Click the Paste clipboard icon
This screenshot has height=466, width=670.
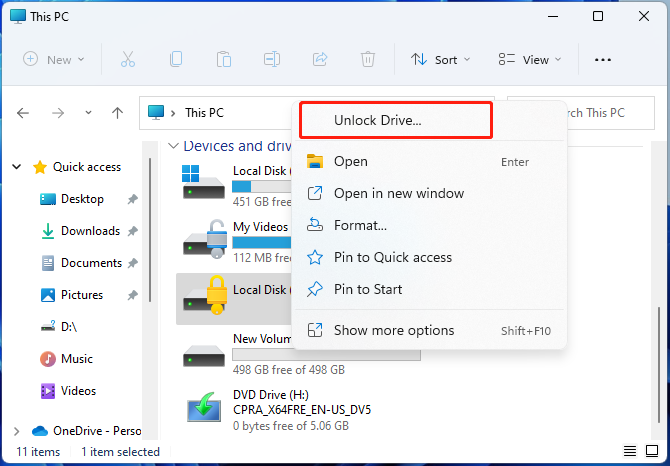tap(223, 59)
